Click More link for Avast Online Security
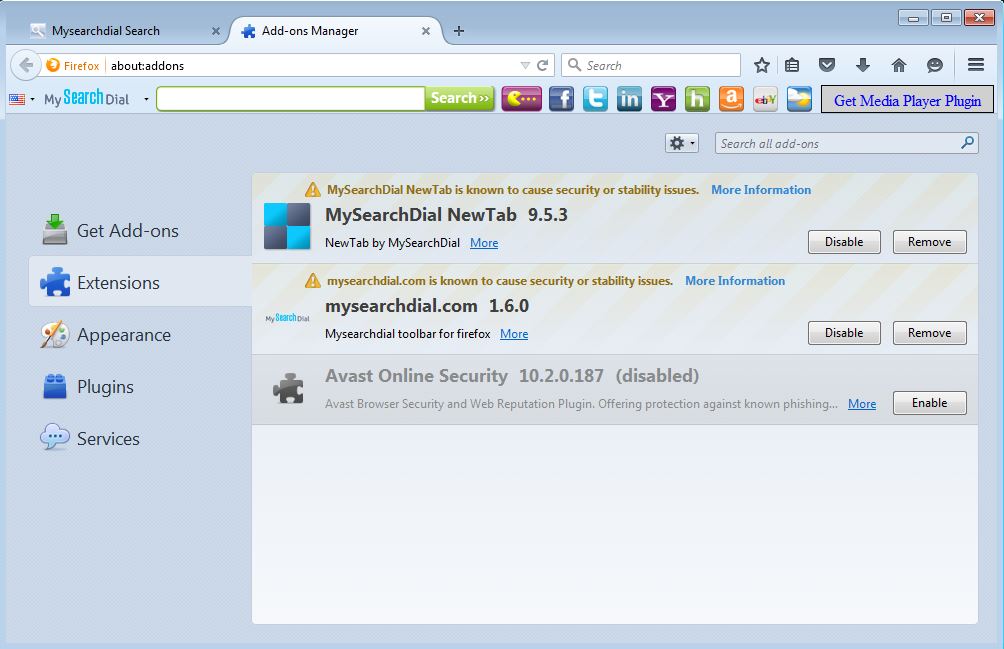Screen dimensions: 1004x649 862,403
